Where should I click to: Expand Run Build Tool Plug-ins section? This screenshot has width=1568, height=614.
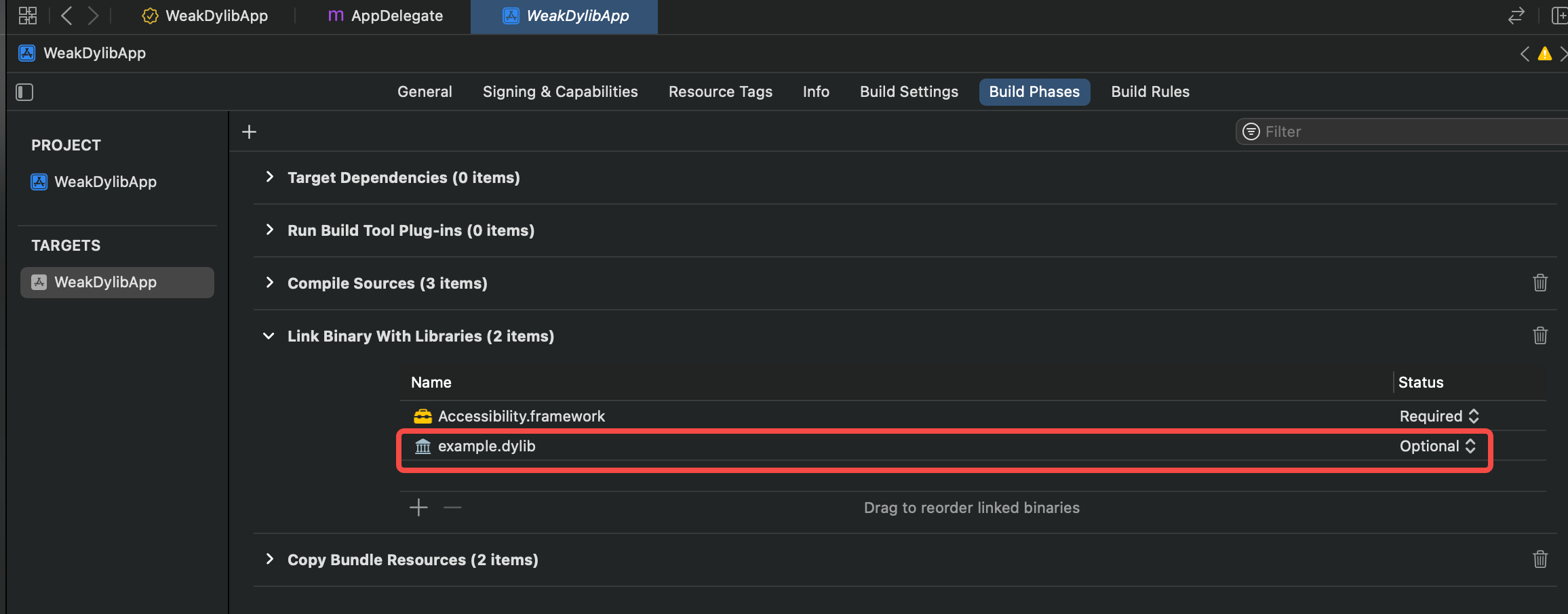(269, 230)
